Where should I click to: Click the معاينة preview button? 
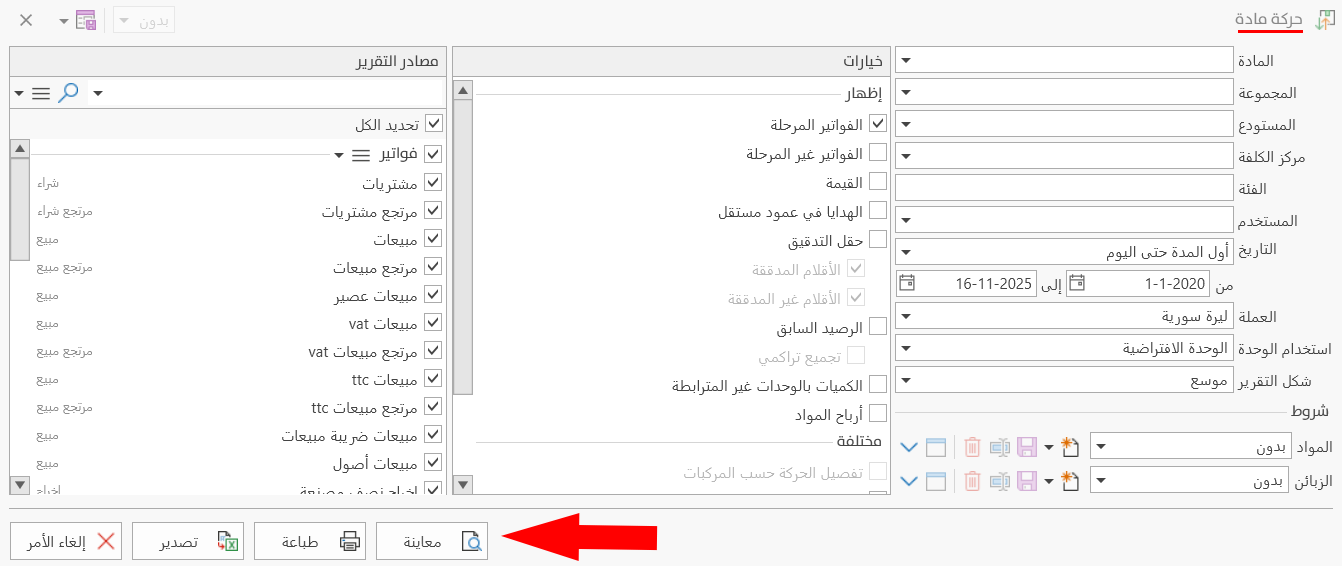point(432,541)
